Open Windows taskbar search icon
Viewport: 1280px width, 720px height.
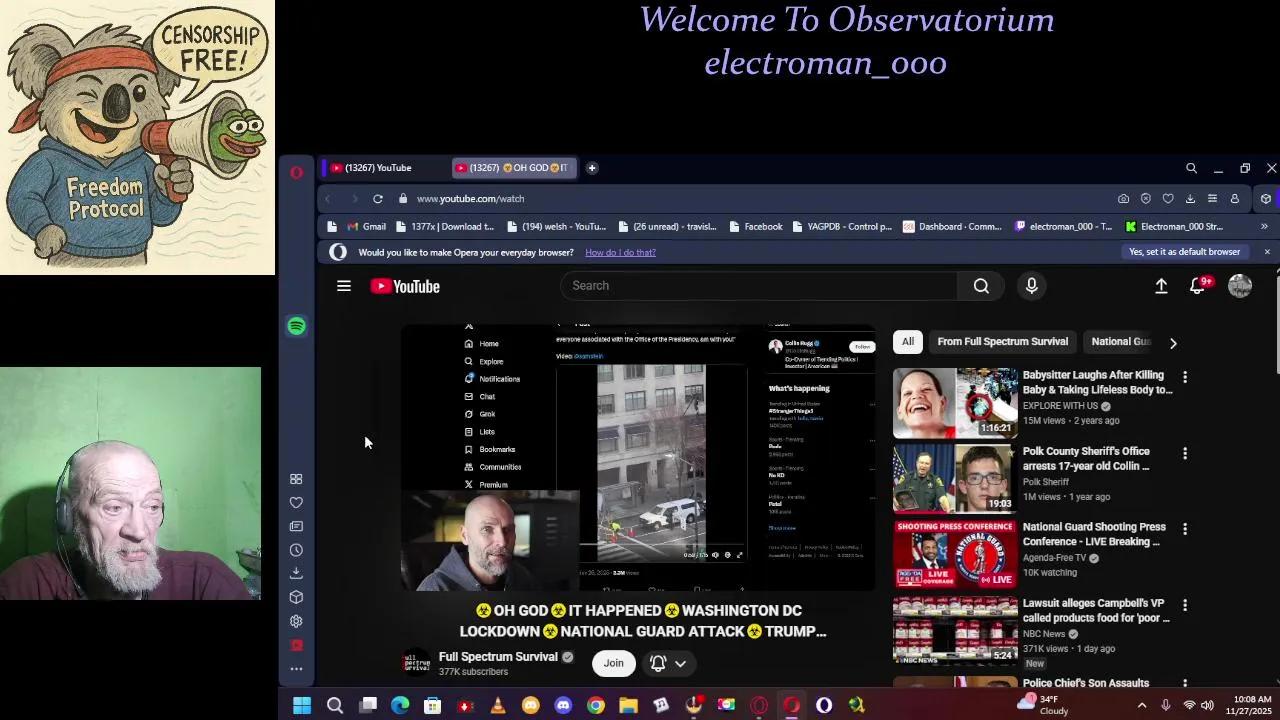[335, 705]
